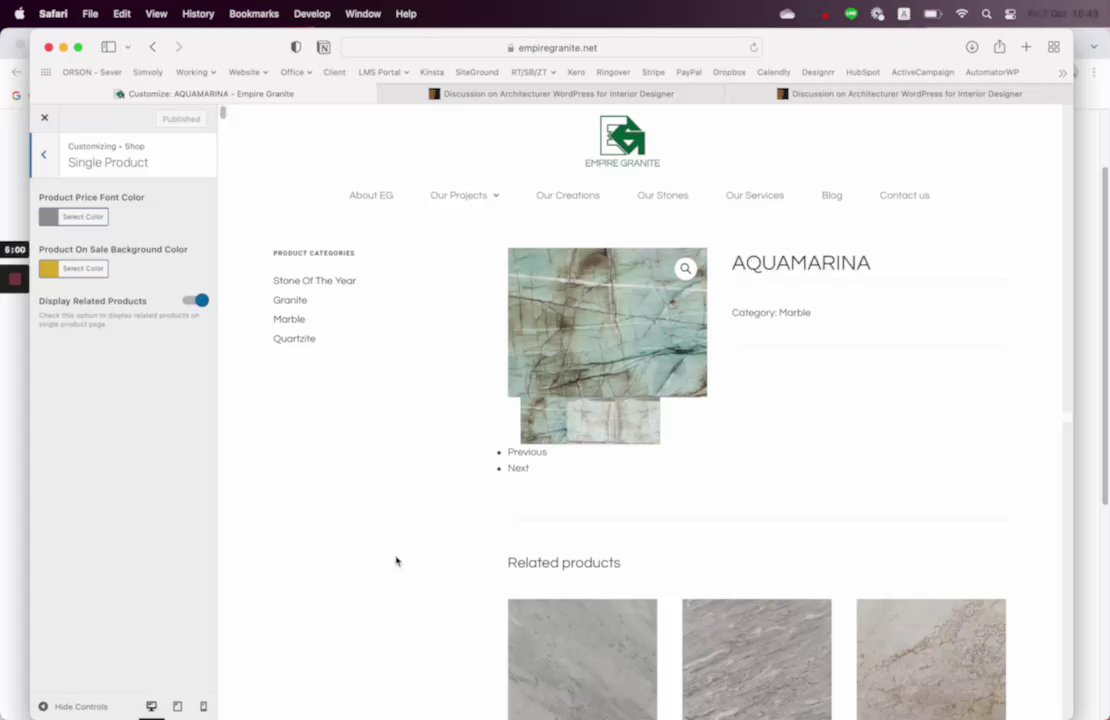Open the Develop menu

(311, 13)
